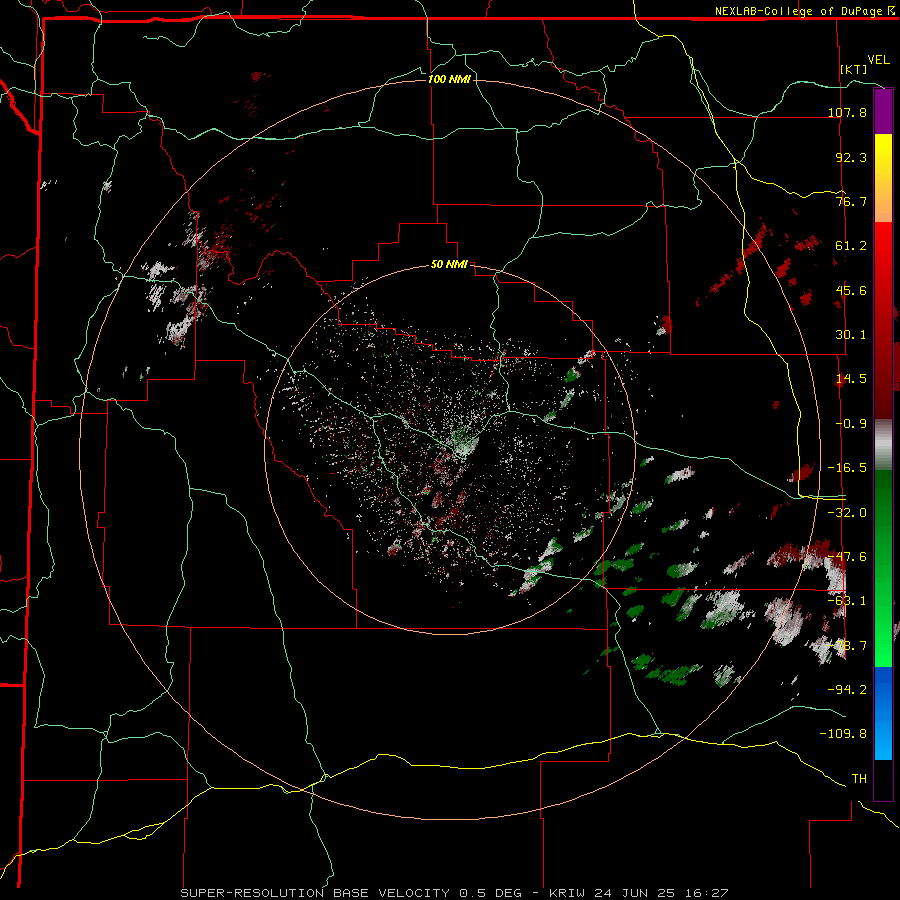Click the [KT] units label

coord(854,69)
